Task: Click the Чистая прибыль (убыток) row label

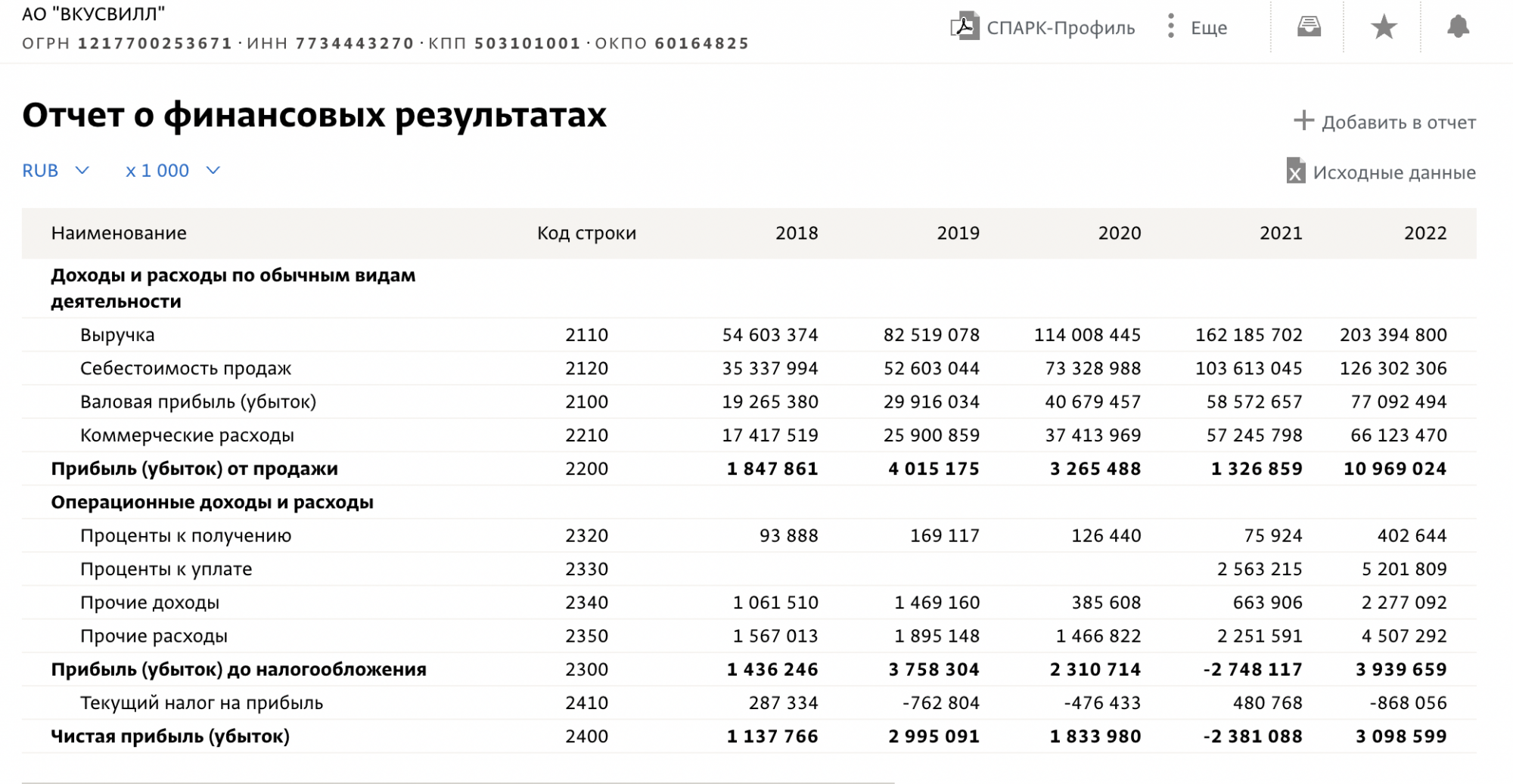Action: (x=170, y=736)
